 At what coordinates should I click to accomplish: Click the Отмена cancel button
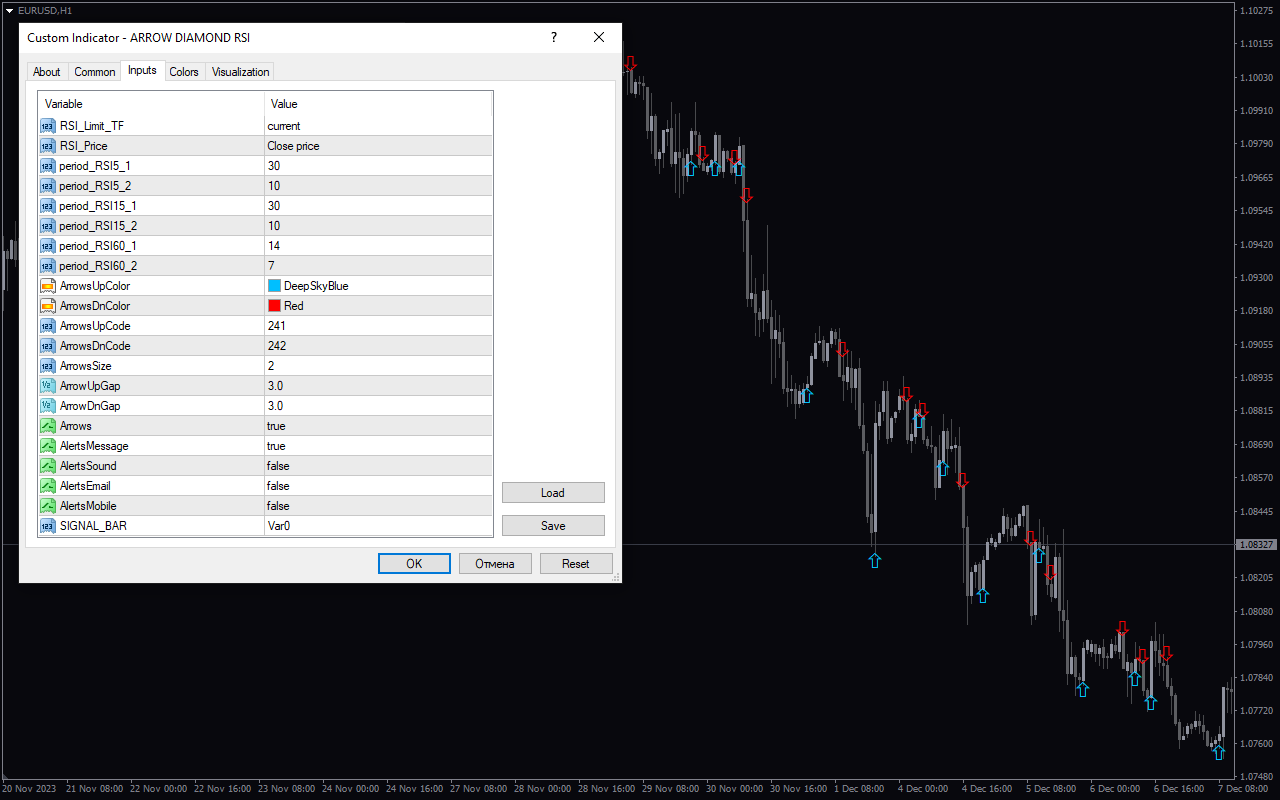(x=495, y=564)
